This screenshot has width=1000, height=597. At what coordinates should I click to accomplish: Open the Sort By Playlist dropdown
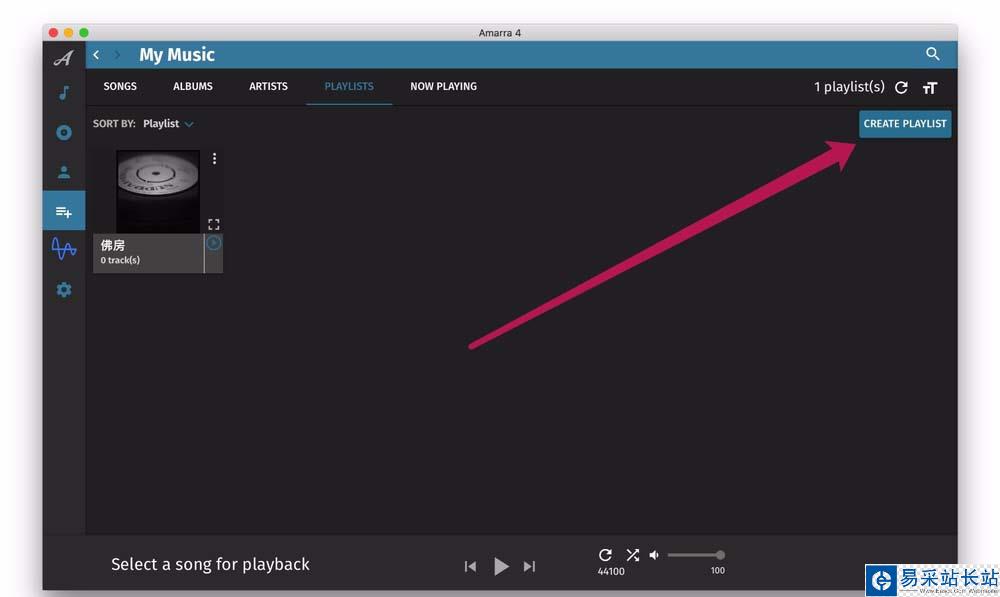coord(168,124)
